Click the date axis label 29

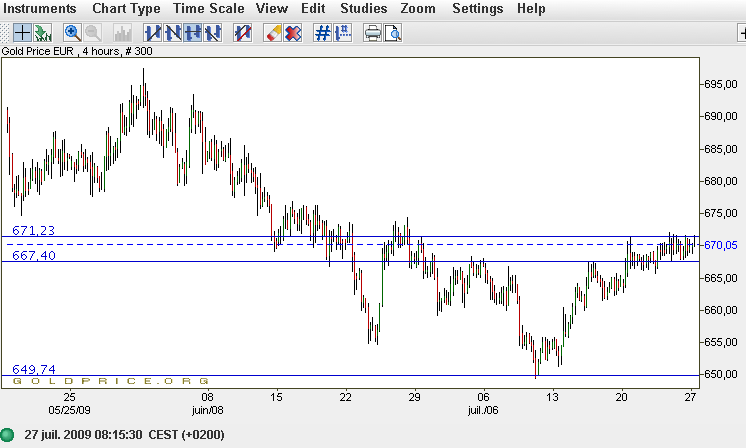(x=414, y=397)
